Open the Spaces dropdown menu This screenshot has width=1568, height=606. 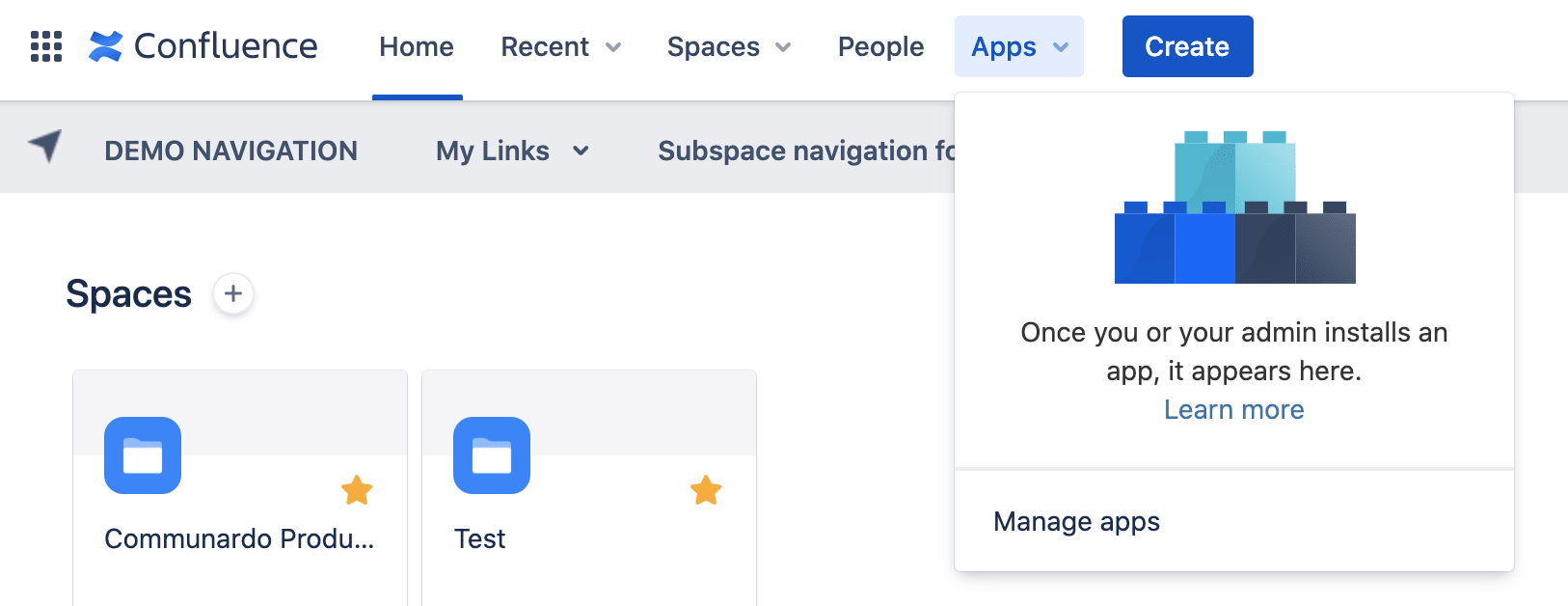[x=728, y=45]
